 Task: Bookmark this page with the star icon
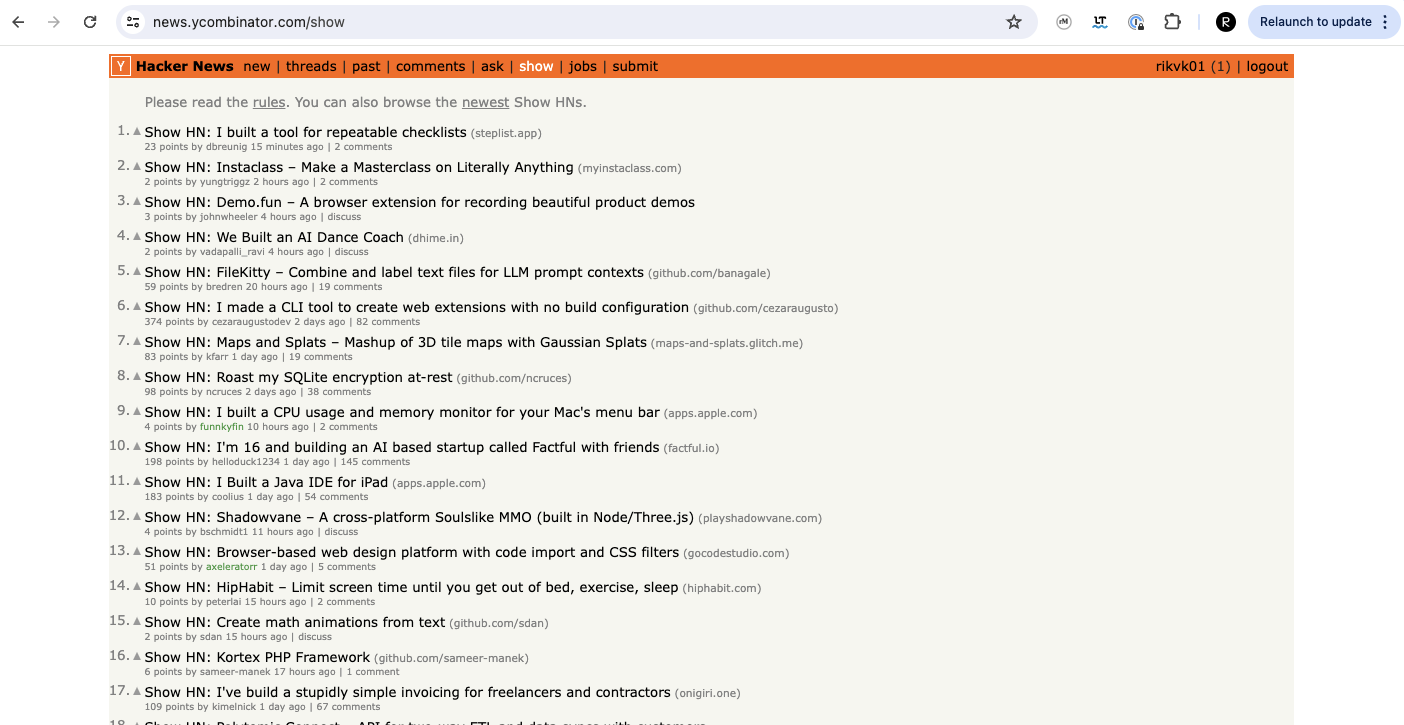1013,22
